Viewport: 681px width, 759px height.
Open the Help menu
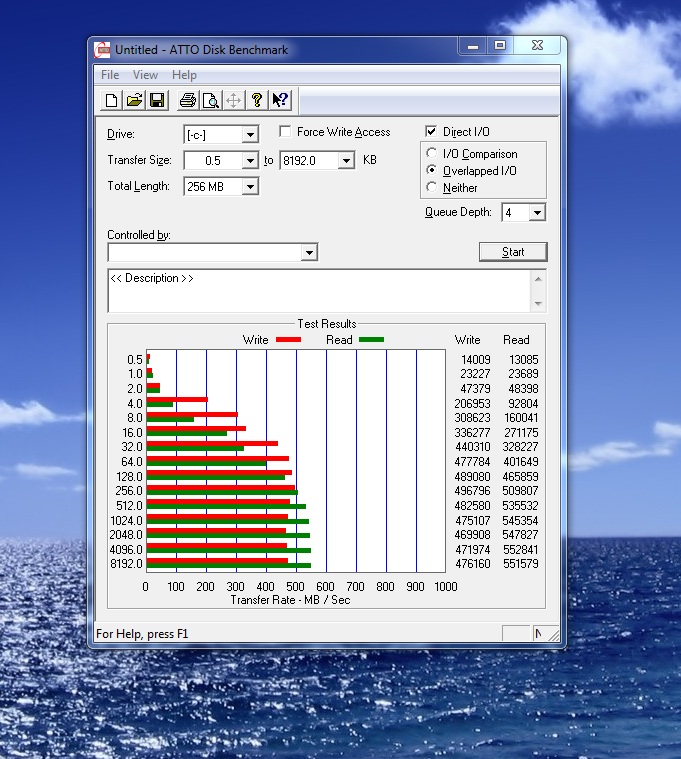pyautogui.click(x=184, y=75)
